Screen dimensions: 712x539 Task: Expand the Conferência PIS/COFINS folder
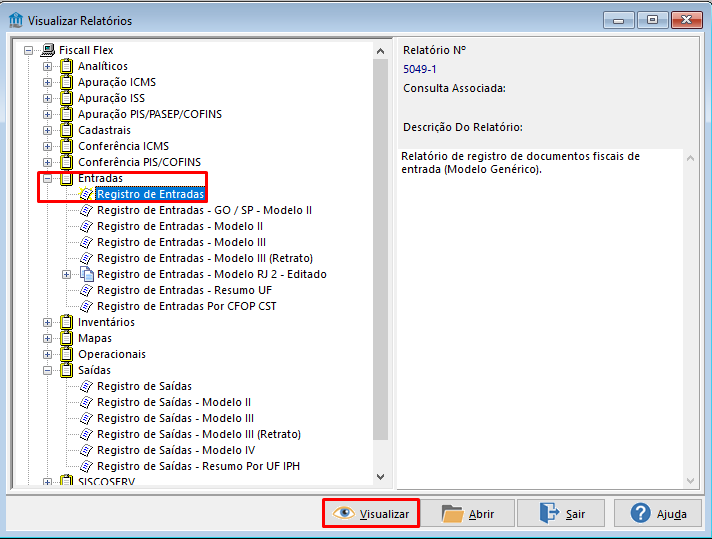(47, 163)
